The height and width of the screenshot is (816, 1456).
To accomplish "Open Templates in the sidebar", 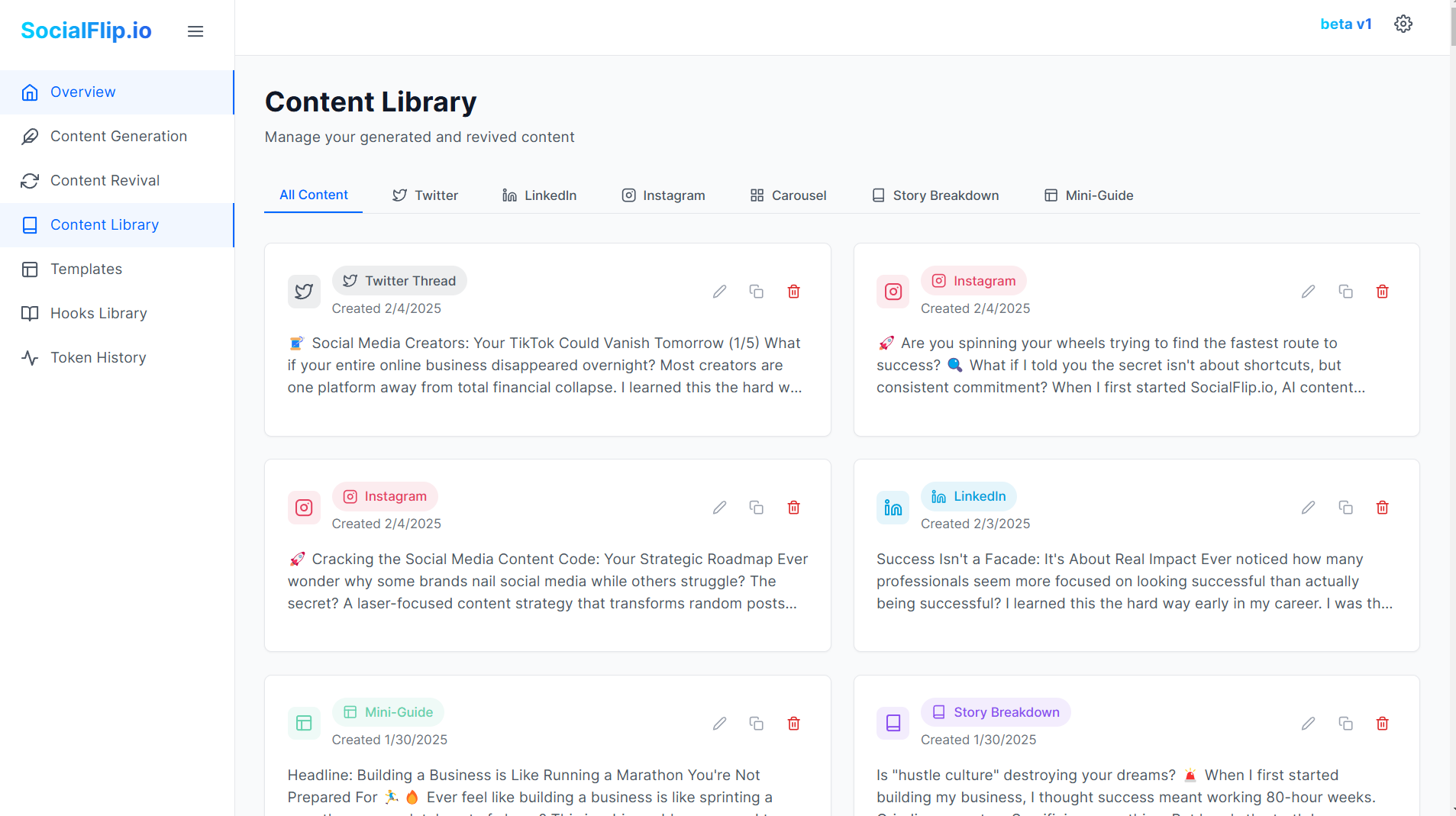I will pyautogui.click(x=117, y=269).
